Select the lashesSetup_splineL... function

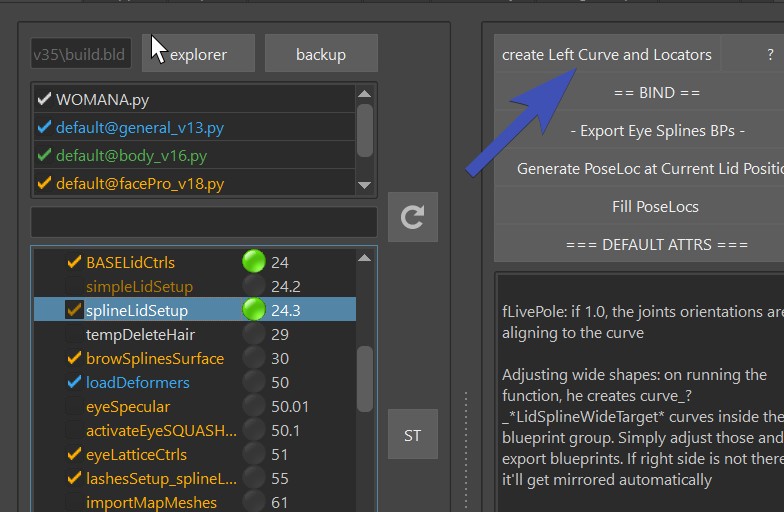tap(161, 478)
